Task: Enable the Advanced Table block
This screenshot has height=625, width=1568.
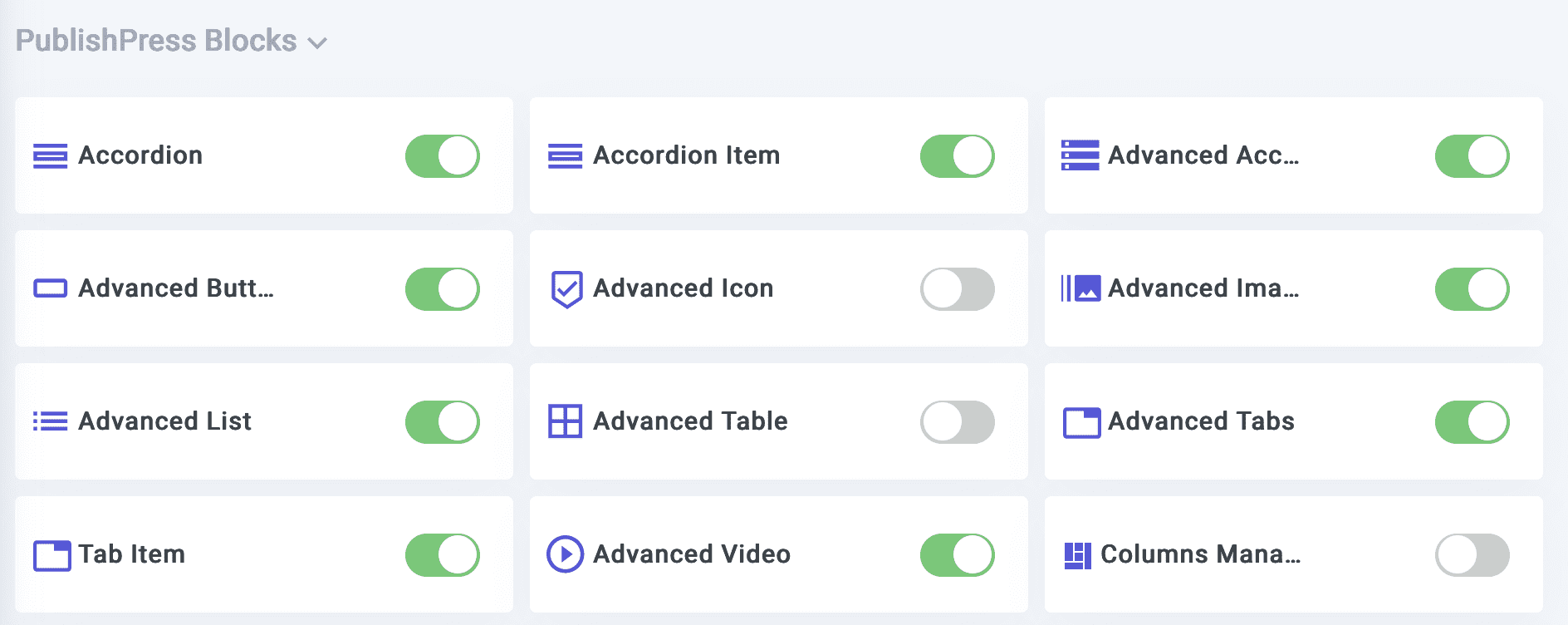Action: point(958,421)
